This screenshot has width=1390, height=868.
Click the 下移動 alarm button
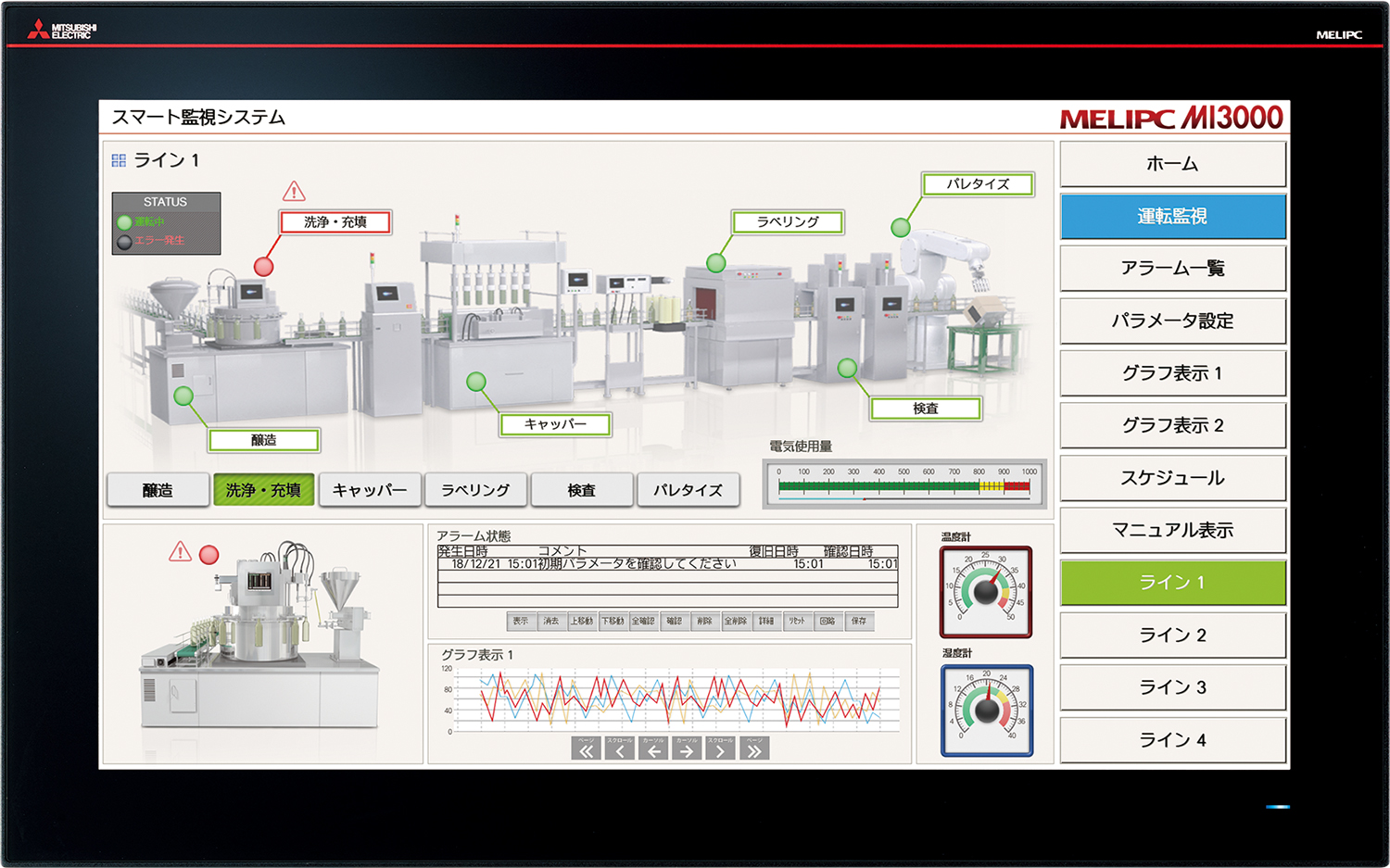click(x=613, y=621)
